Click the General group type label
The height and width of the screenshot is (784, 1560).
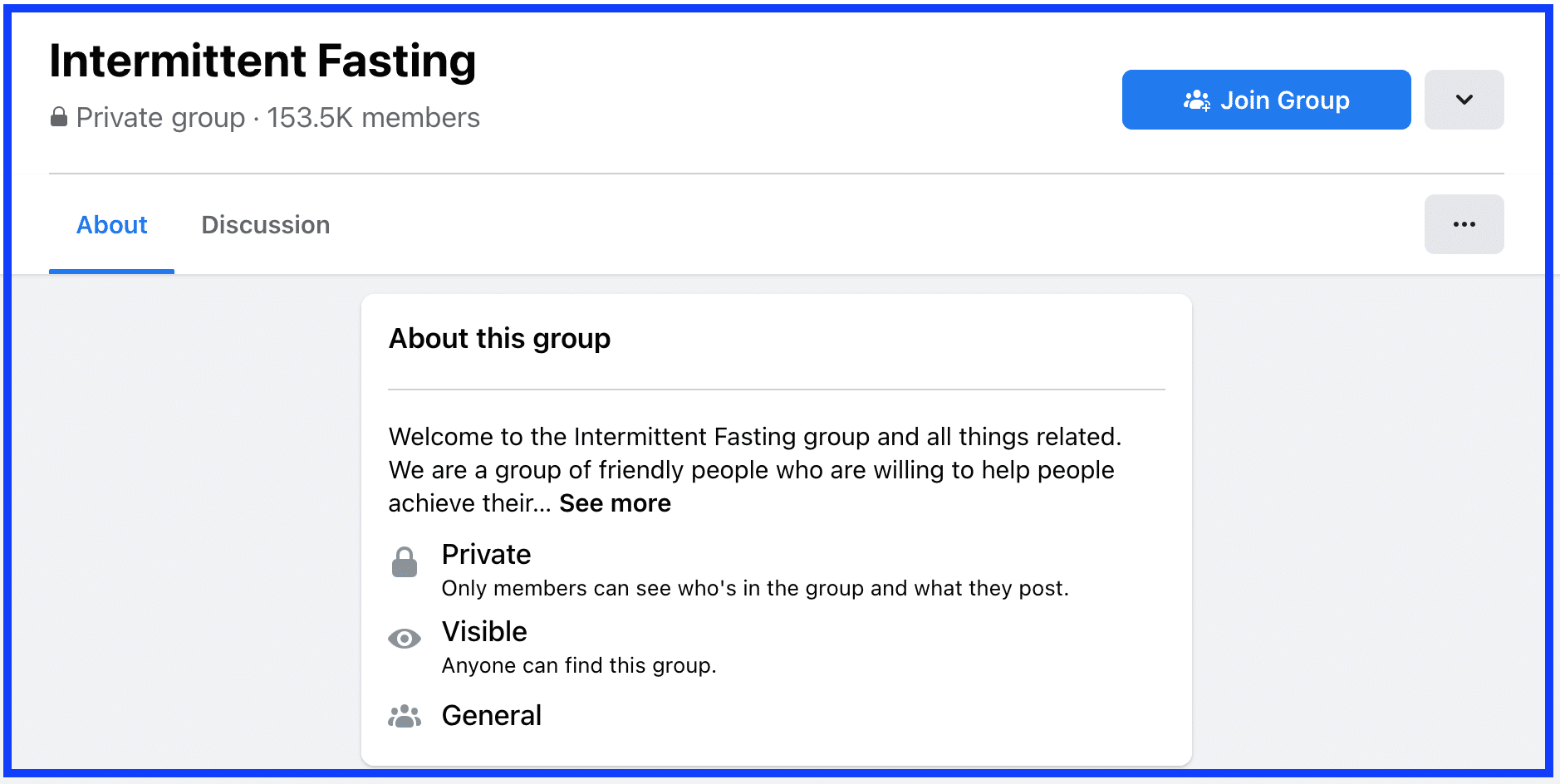coord(491,715)
